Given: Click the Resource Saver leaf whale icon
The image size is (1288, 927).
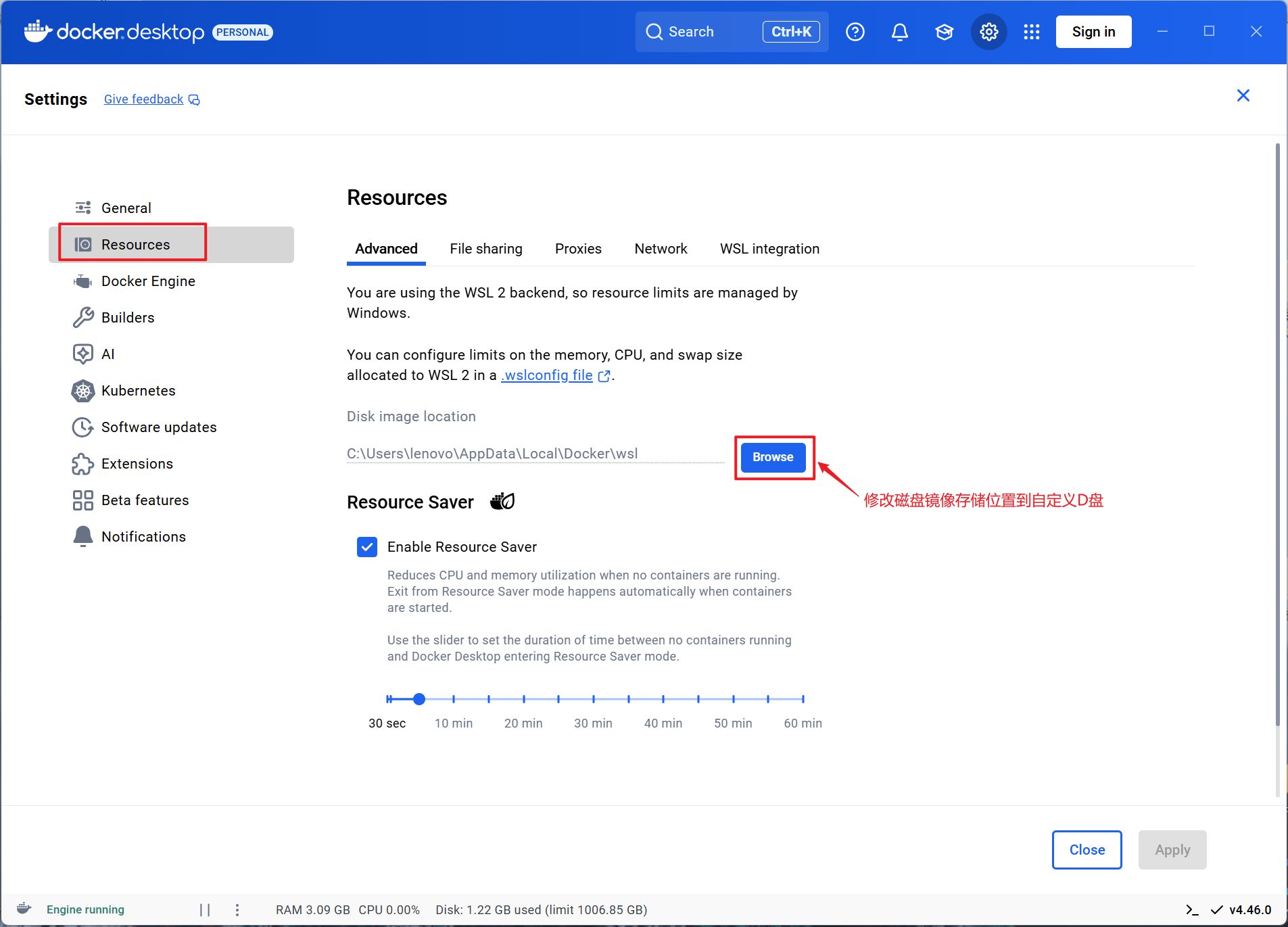Looking at the screenshot, I should click(x=502, y=501).
